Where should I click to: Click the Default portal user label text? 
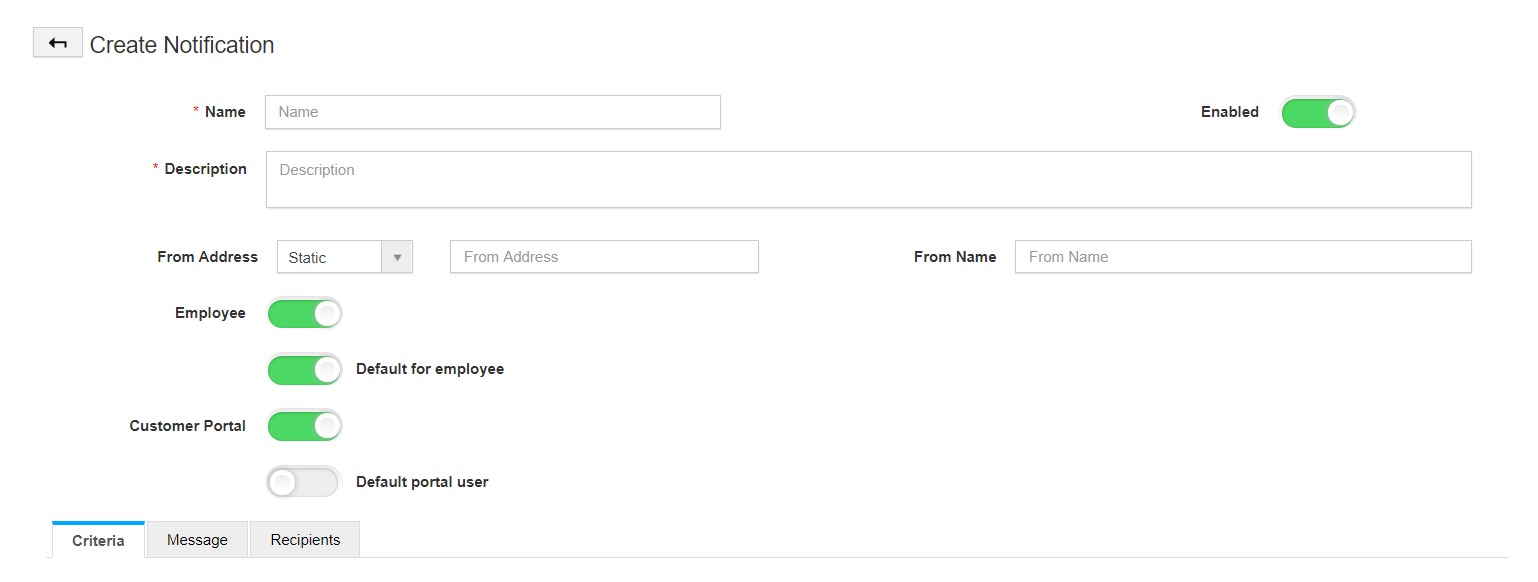coord(422,482)
